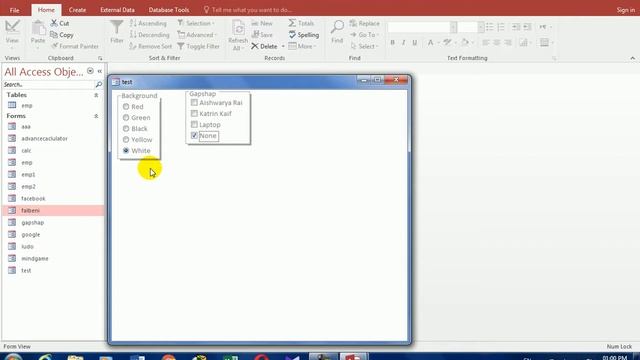
Task: Open the More dropdown in Records
Action: click(x=302, y=46)
